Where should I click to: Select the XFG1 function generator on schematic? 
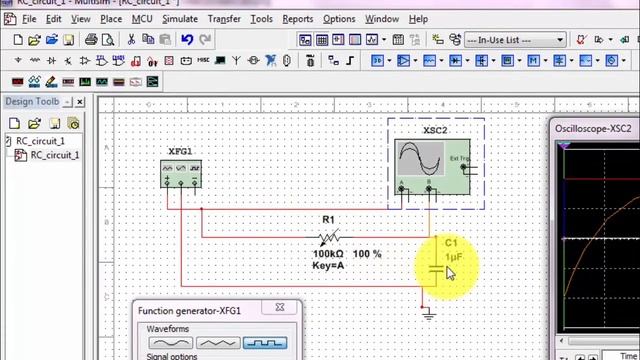tap(181, 173)
